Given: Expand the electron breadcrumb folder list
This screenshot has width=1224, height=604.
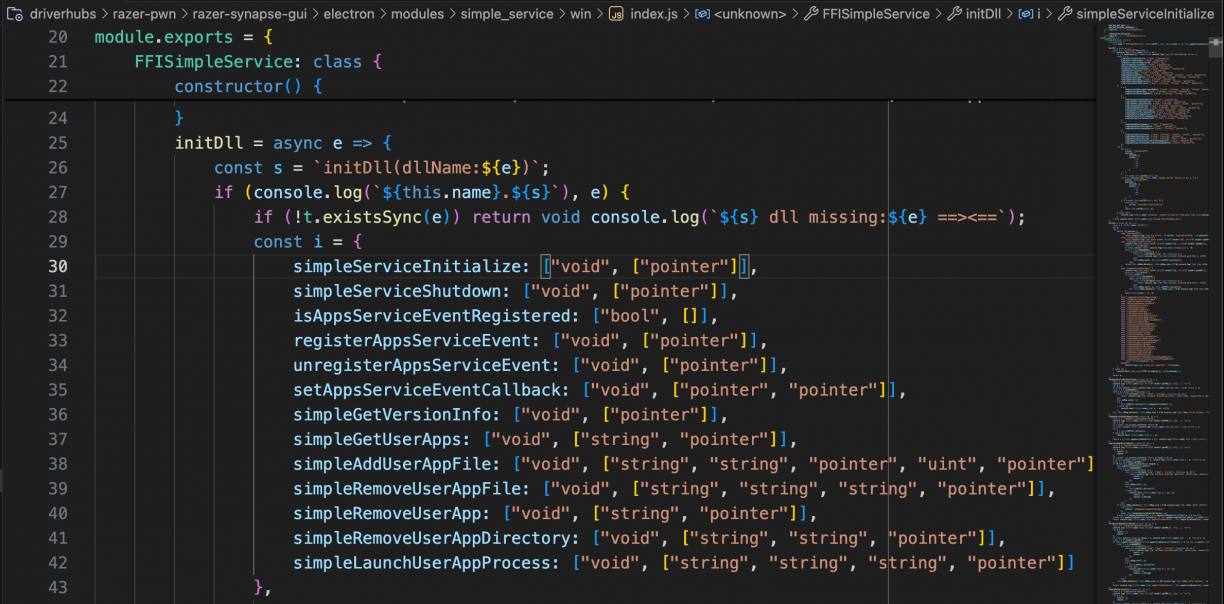Looking at the screenshot, I should [x=348, y=14].
